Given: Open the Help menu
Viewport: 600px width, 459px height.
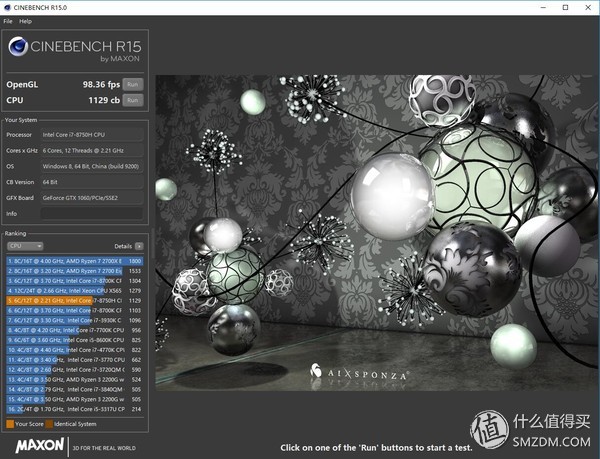Looking at the screenshot, I should pos(26,21).
